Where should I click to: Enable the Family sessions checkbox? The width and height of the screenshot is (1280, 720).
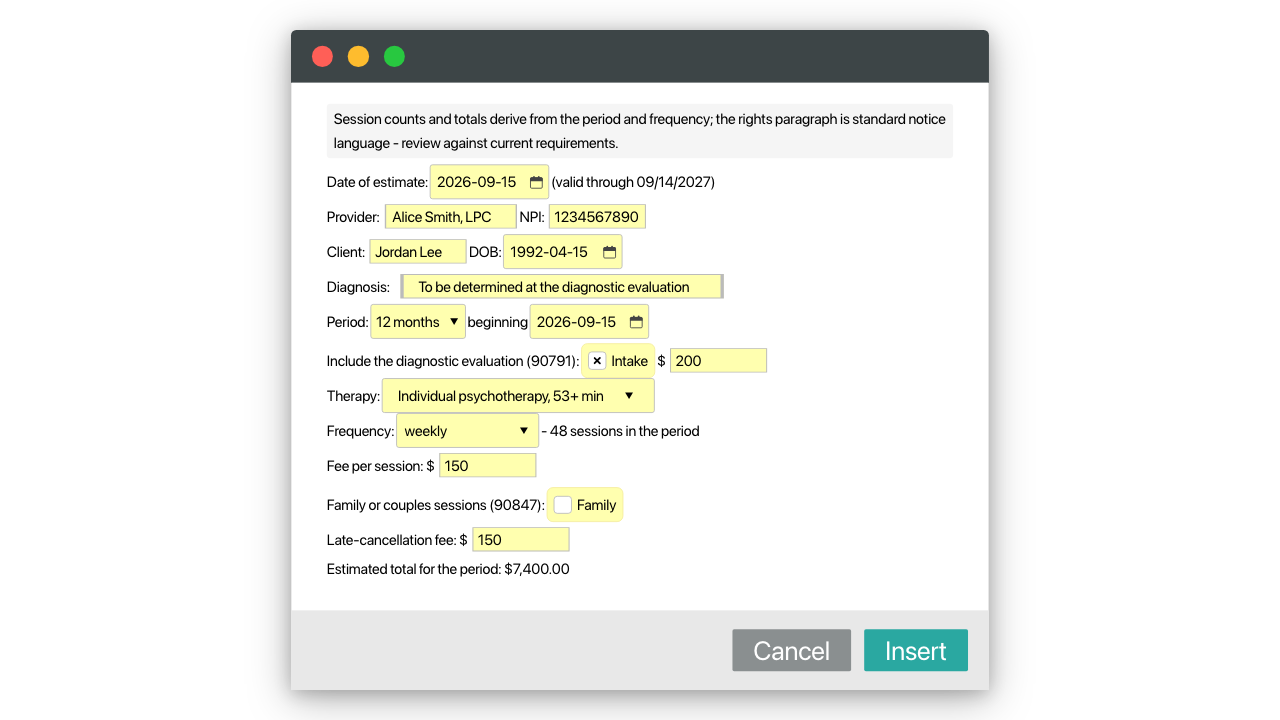click(x=563, y=505)
